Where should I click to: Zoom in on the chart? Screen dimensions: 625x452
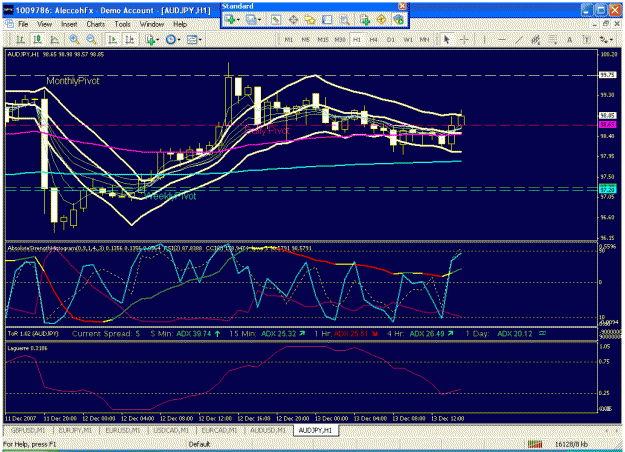point(74,39)
